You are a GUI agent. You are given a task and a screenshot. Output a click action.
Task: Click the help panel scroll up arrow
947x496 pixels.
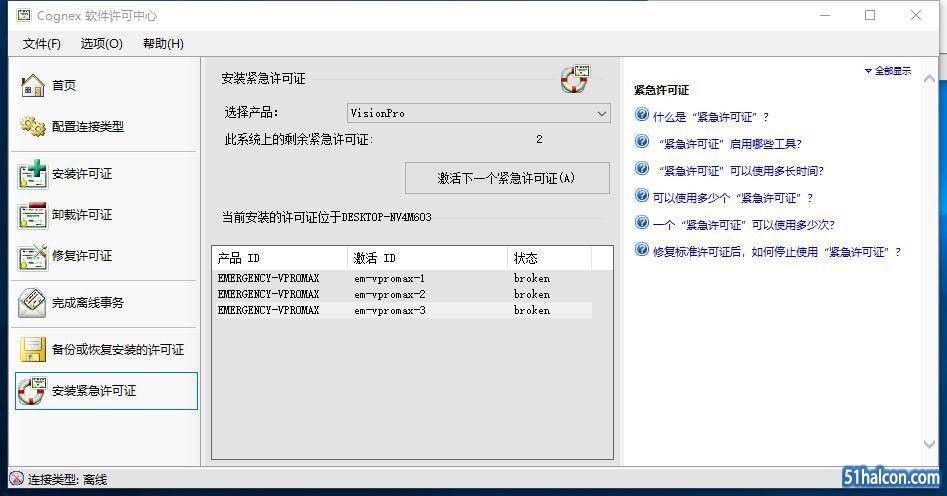tap(929, 79)
